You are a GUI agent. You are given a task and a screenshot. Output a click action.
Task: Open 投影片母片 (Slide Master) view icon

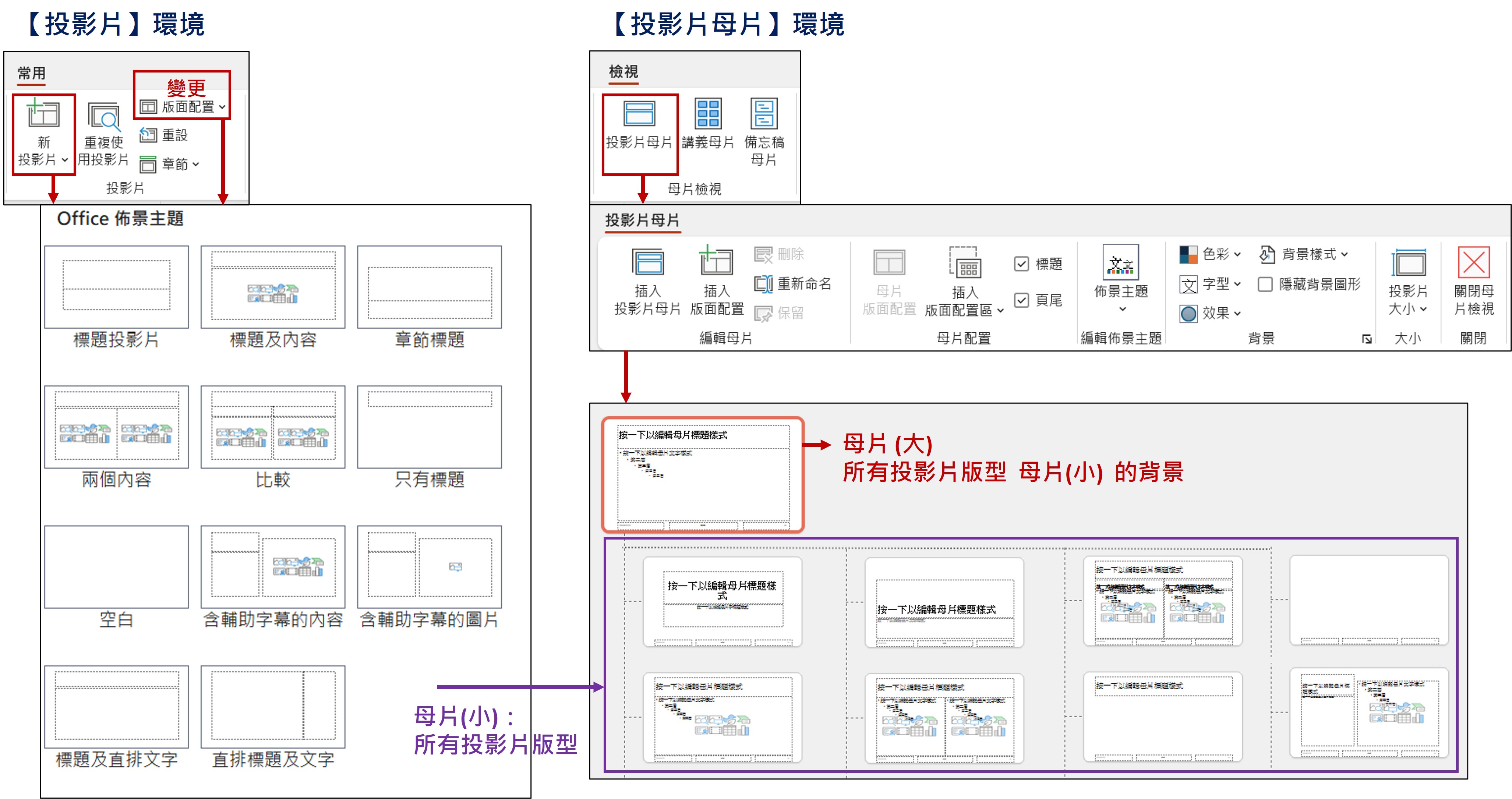tap(639, 114)
